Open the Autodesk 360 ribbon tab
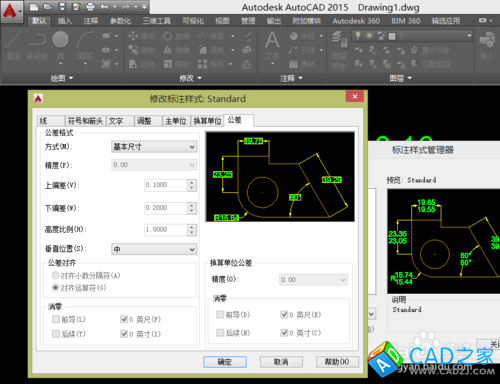The height and width of the screenshot is (384, 500). pyautogui.click(x=356, y=21)
